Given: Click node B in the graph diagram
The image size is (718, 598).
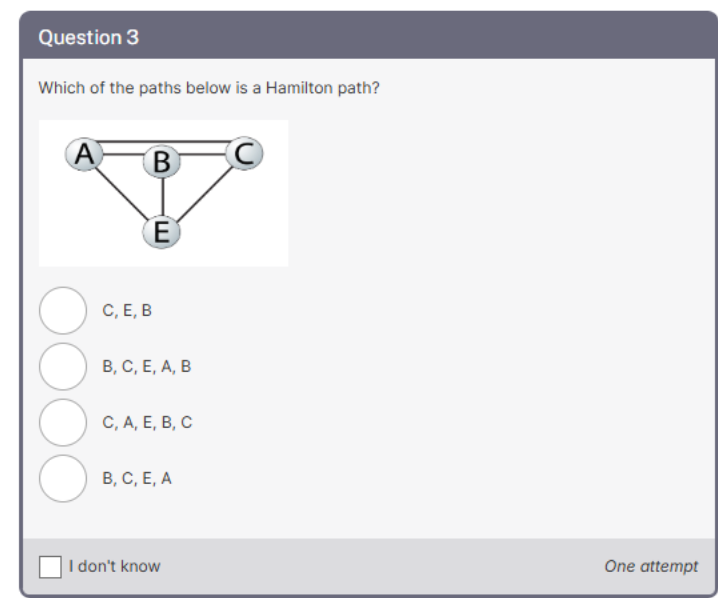Looking at the screenshot, I should [161, 162].
